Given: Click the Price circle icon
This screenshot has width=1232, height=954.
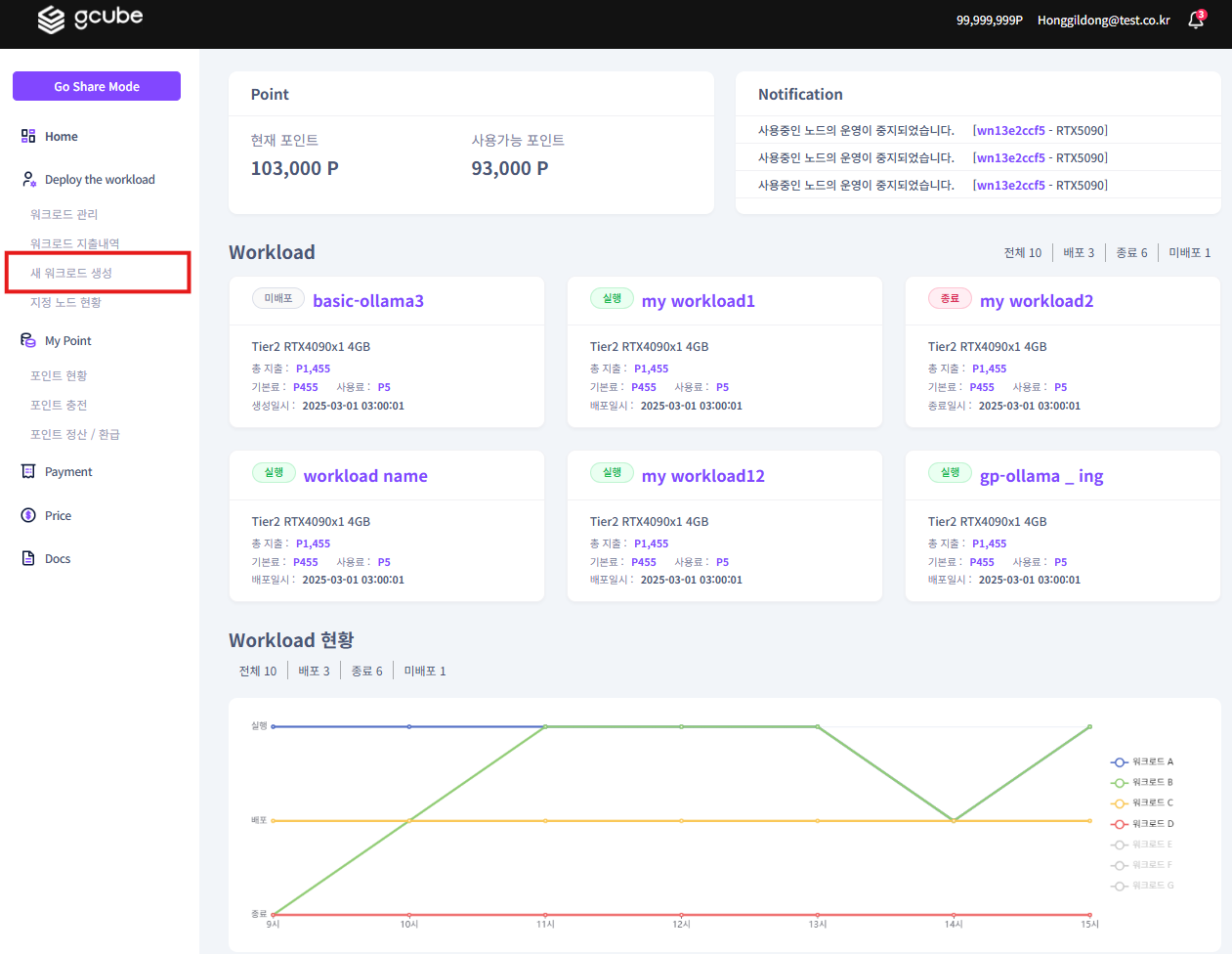Looking at the screenshot, I should [28, 516].
